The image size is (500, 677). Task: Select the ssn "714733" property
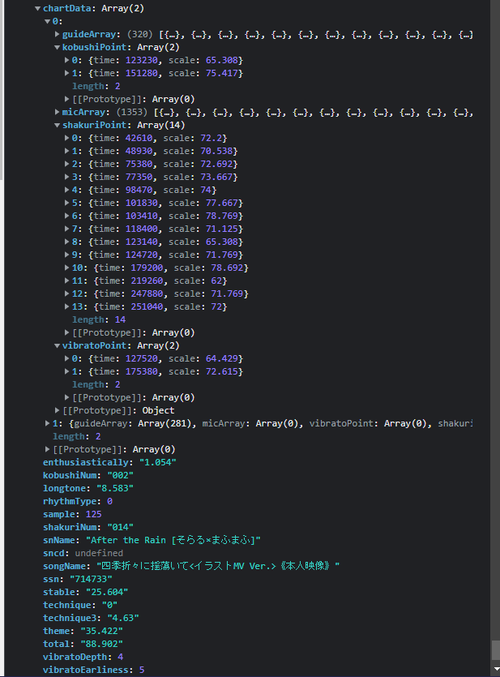pos(77,579)
